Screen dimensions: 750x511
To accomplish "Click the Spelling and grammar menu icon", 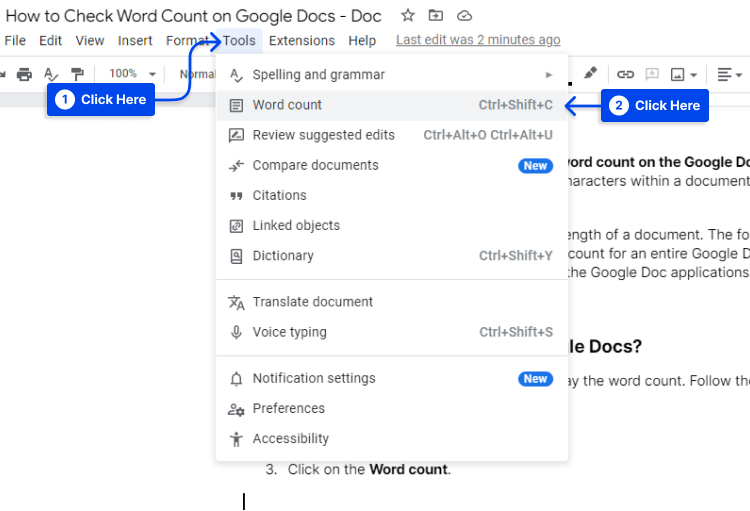I will (x=236, y=75).
